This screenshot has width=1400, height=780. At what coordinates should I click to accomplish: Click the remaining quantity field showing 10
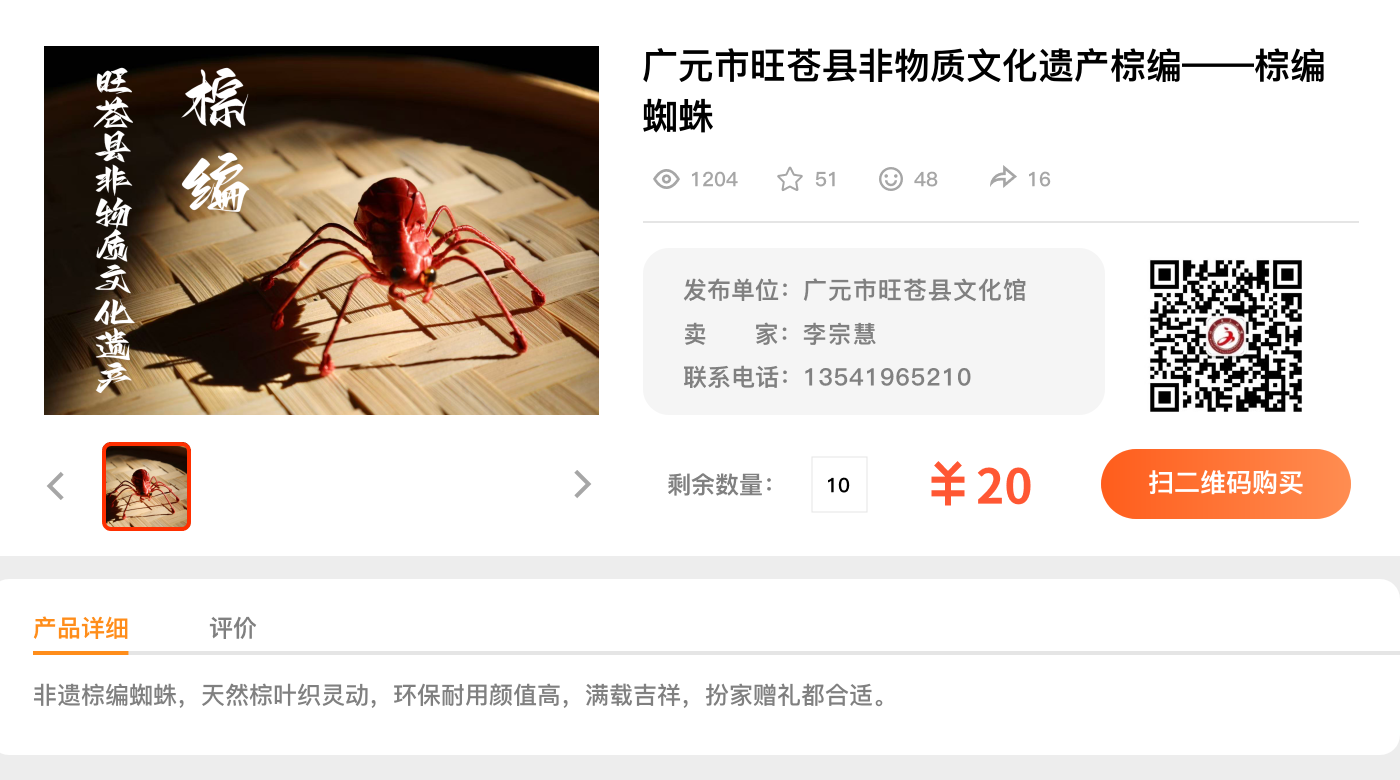pyautogui.click(x=839, y=485)
